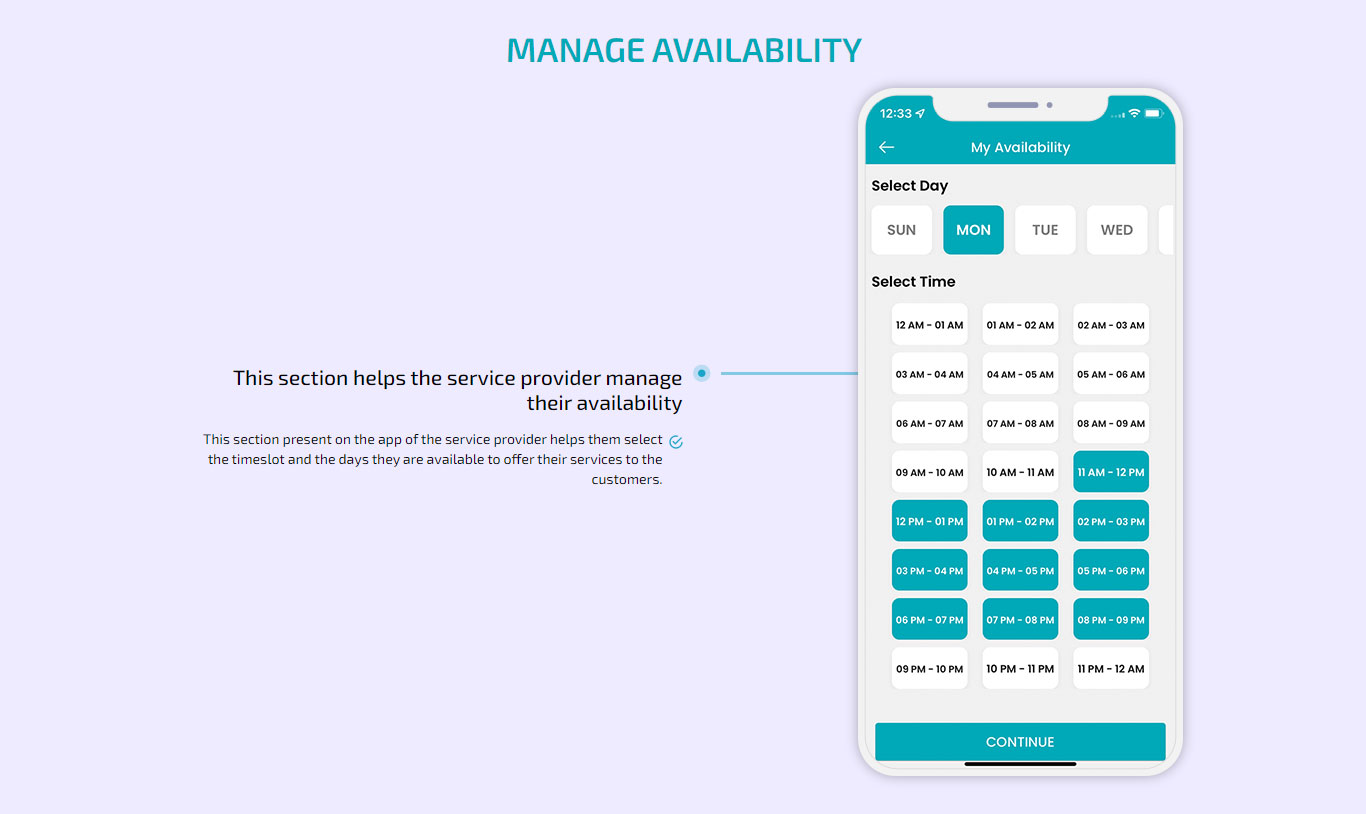Deselect the 12 PM - 01 PM timeslot
The image size is (1366, 814).
tap(930, 521)
